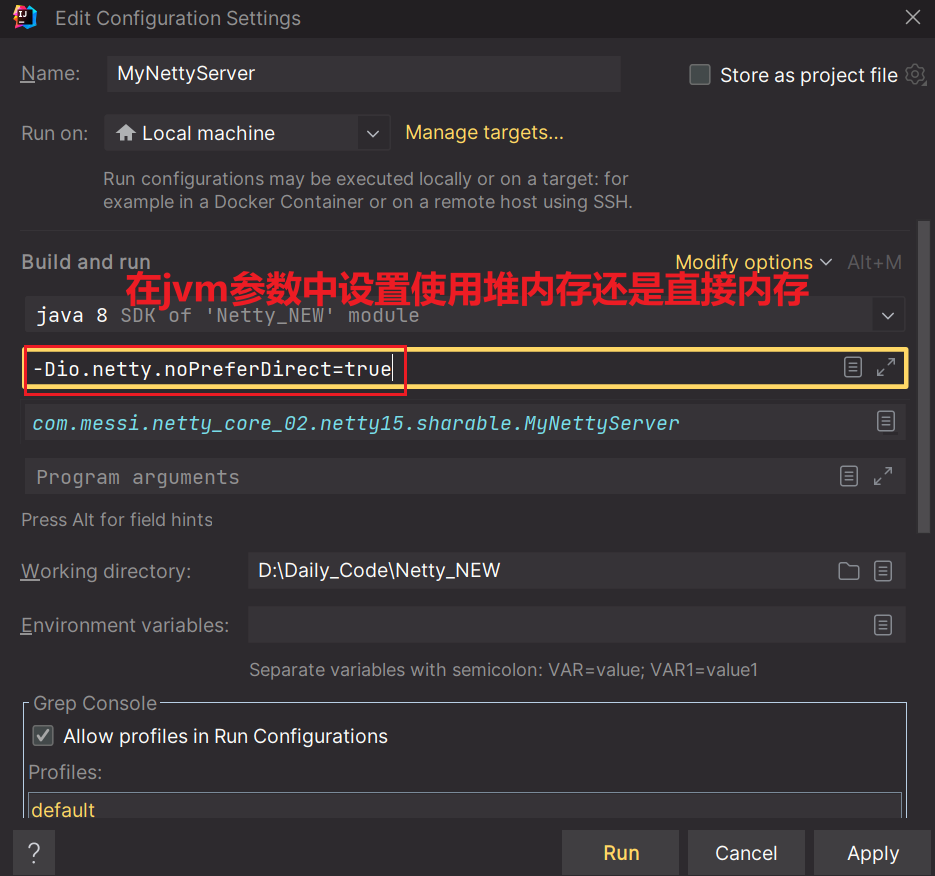Select the default Grep Console profile
The image size is (935, 876).
click(63, 810)
